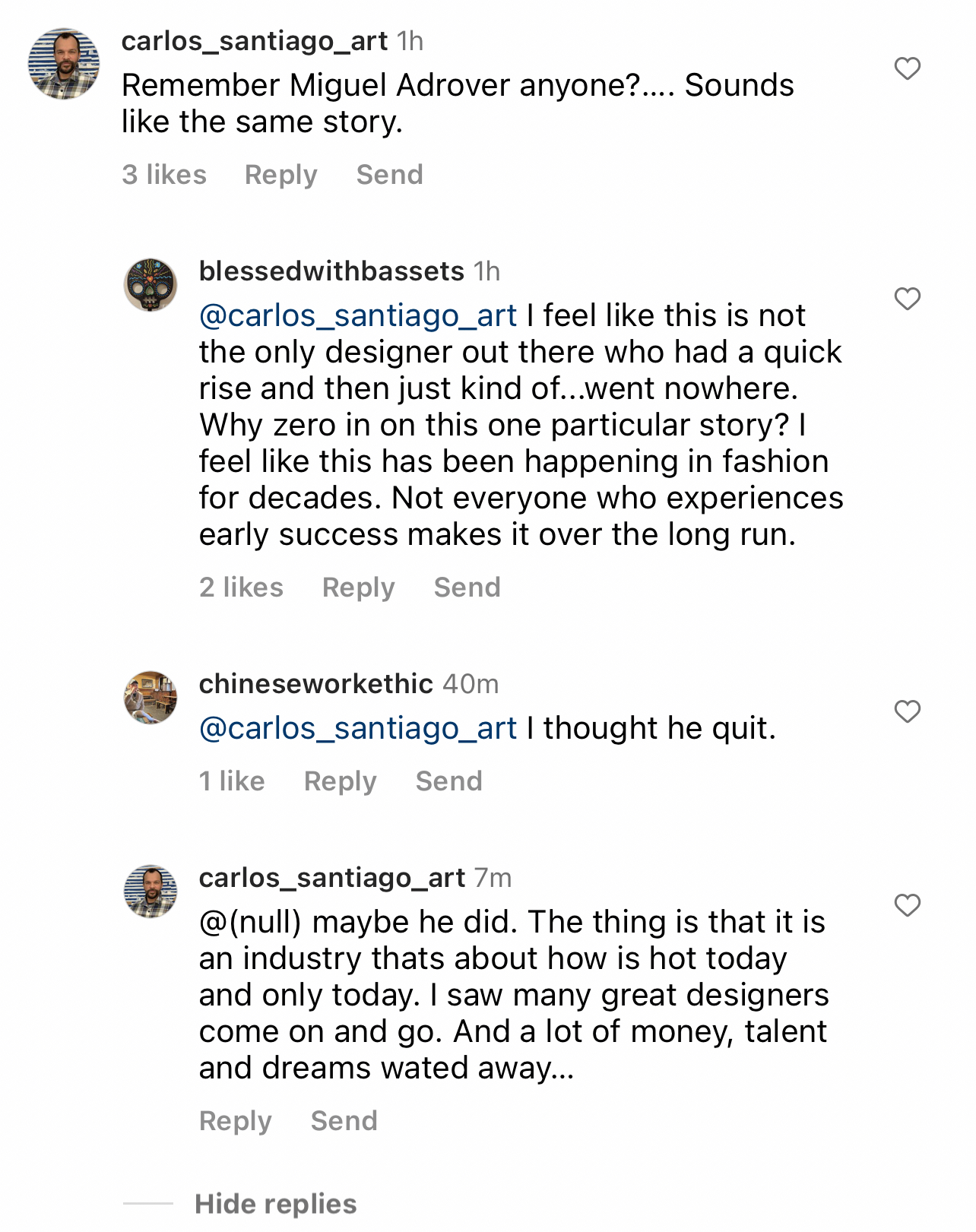The height and width of the screenshot is (1232, 976).
Task: Send the Miguel Adrover comment
Action: click(389, 175)
